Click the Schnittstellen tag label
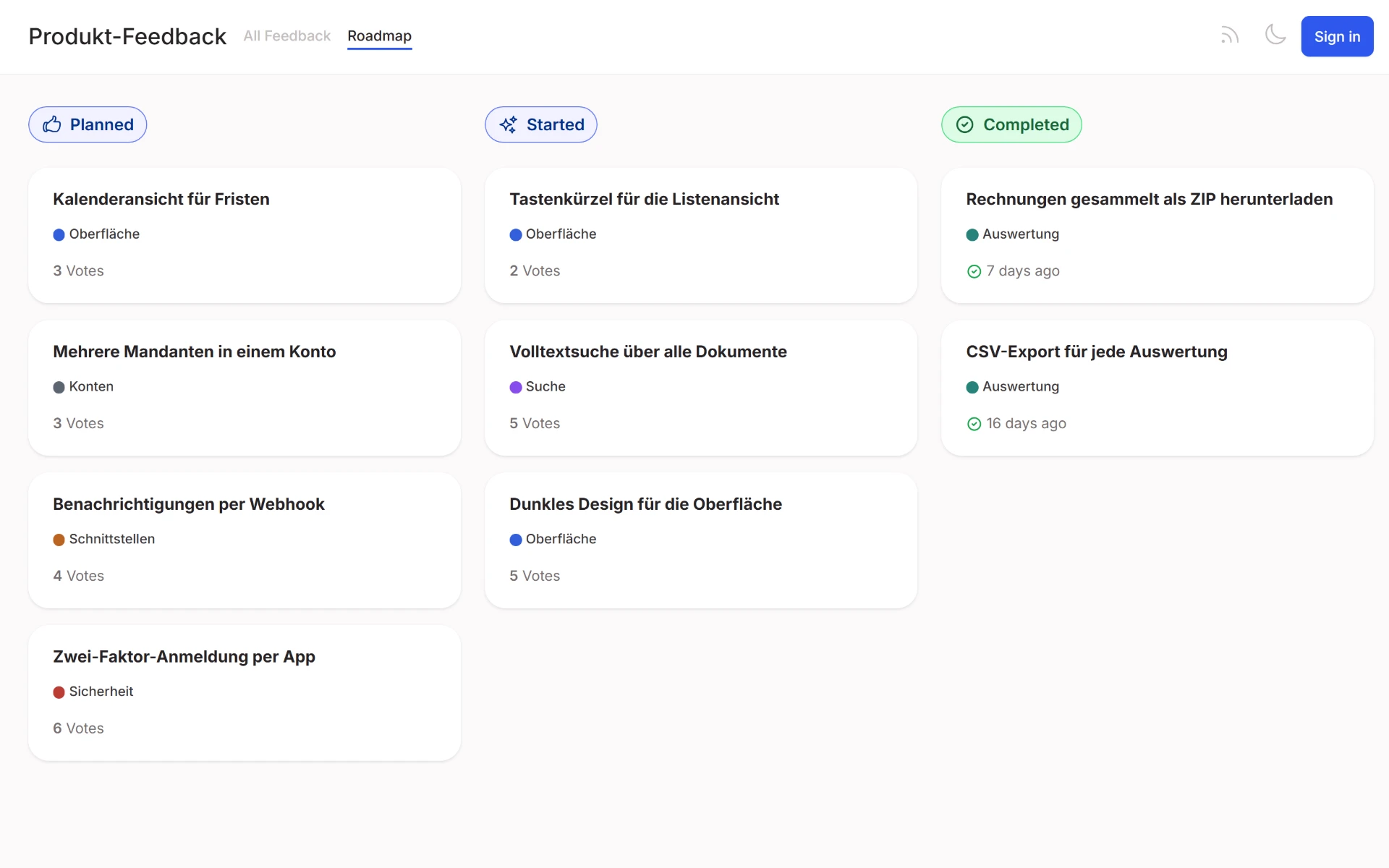Image resolution: width=1389 pixels, height=868 pixels. 112,539
